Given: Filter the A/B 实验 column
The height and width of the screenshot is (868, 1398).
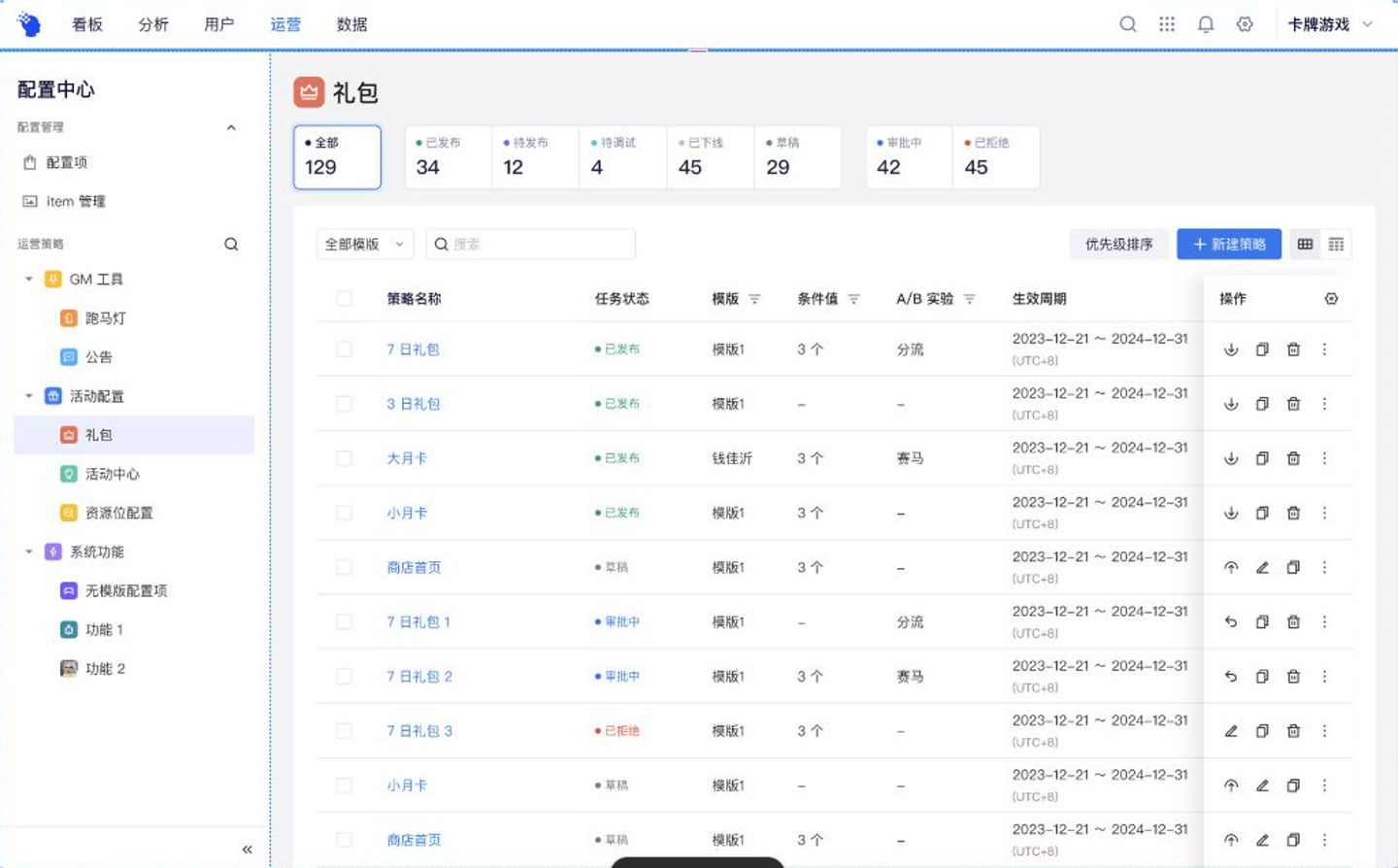Looking at the screenshot, I should 969,299.
